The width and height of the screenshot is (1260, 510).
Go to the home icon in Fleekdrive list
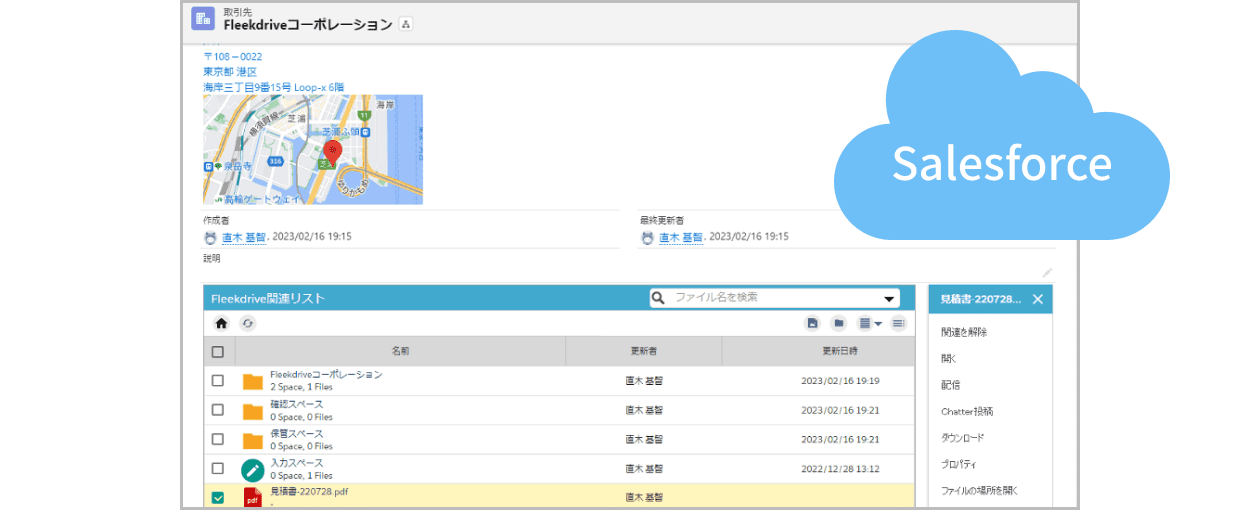[x=222, y=324]
